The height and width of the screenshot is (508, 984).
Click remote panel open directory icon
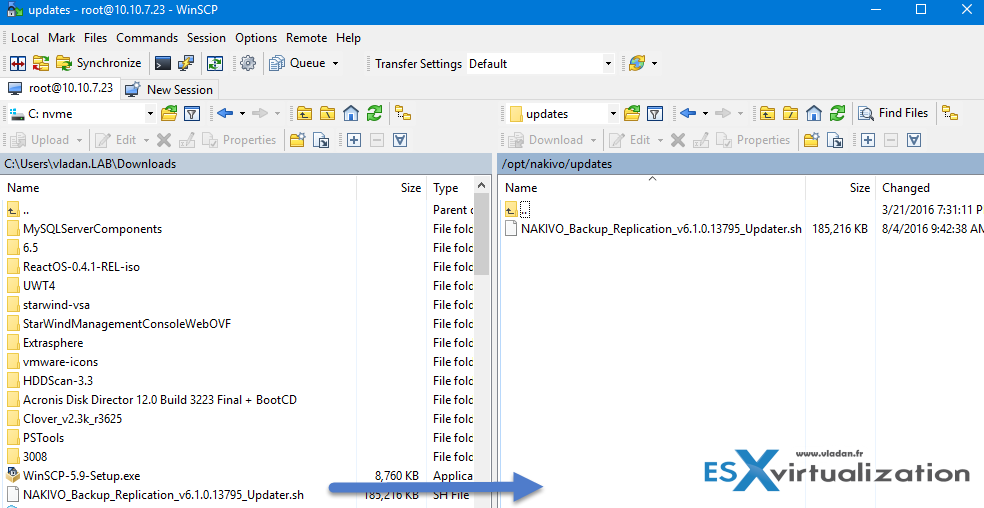pyautogui.click(x=632, y=113)
